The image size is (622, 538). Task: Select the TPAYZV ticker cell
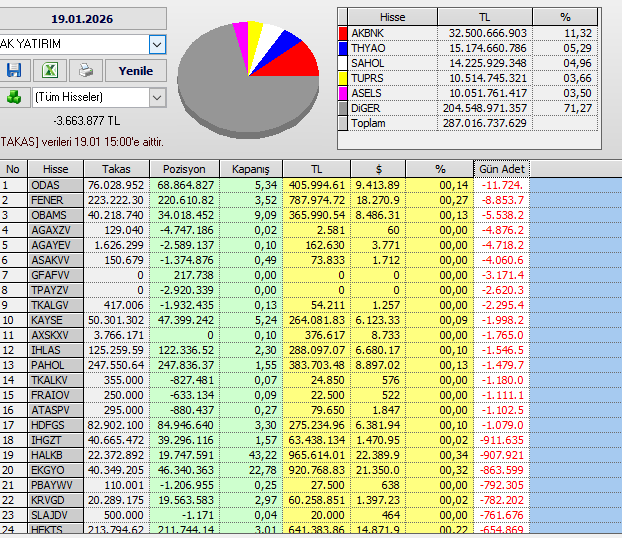56,290
